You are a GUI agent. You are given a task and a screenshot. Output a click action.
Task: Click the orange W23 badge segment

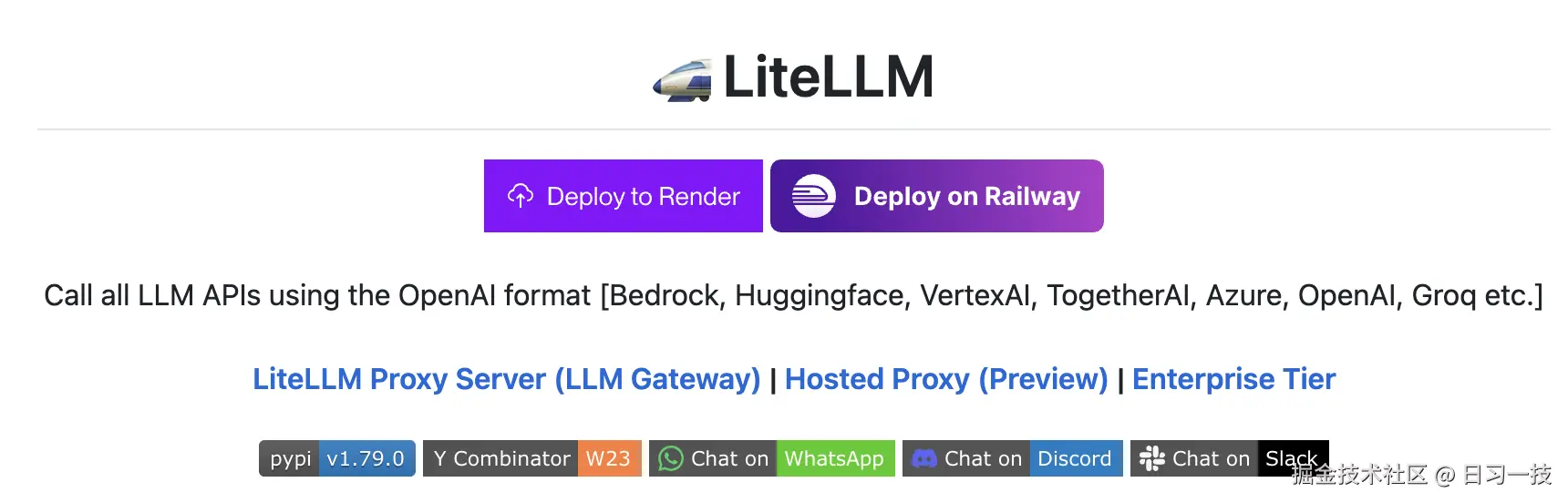608,458
